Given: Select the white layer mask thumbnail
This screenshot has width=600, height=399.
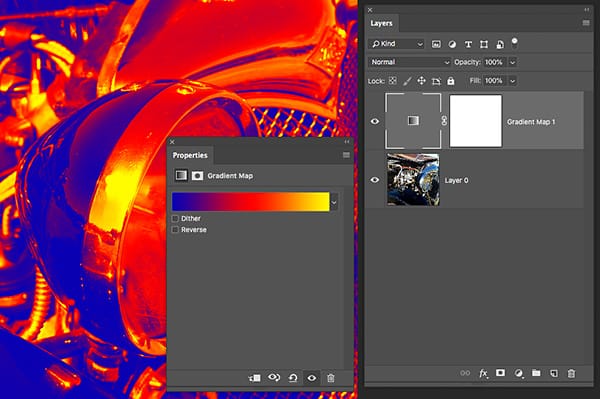Looking at the screenshot, I should [x=476, y=121].
